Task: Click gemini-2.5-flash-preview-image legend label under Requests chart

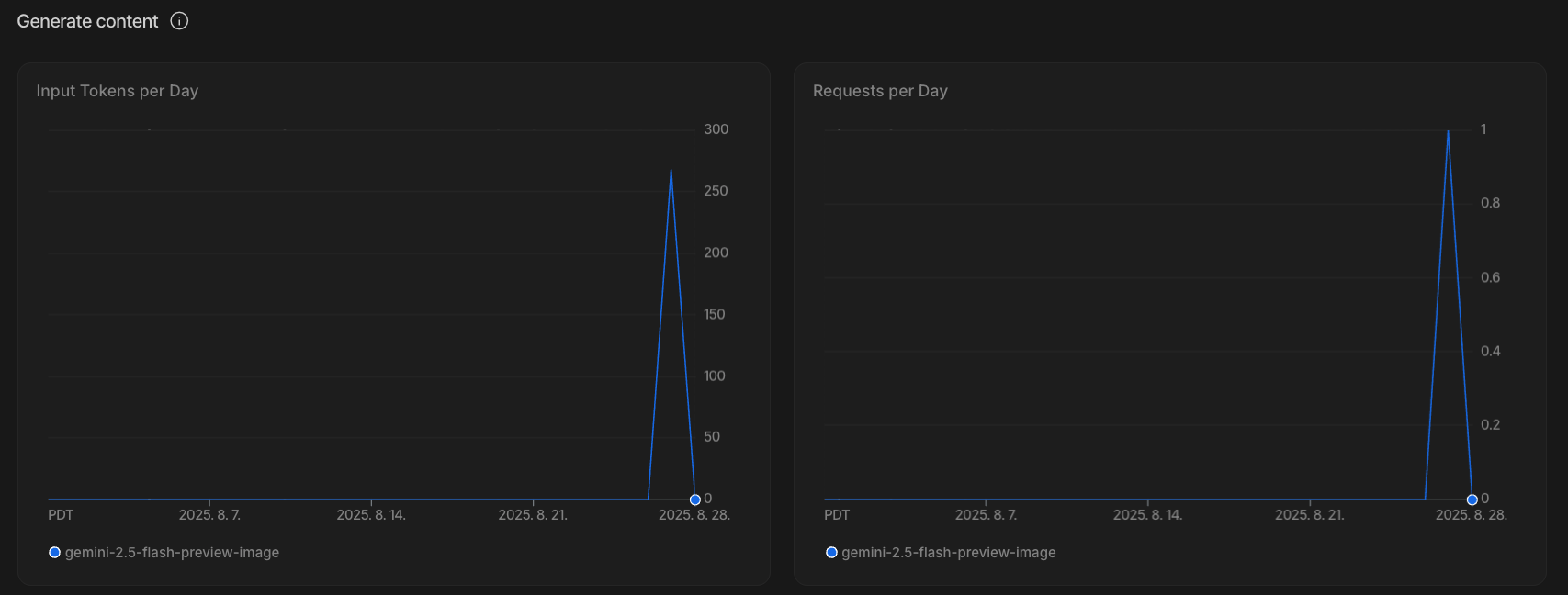Action: (948, 553)
